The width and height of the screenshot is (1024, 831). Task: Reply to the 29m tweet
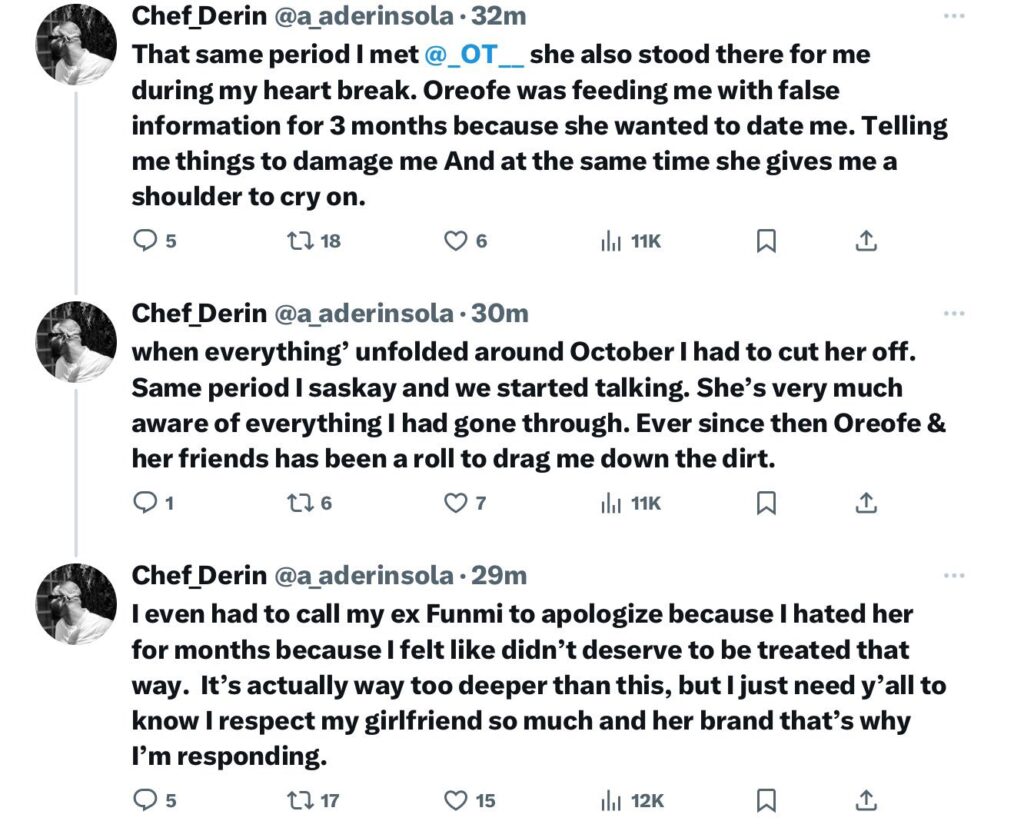(146, 800)
